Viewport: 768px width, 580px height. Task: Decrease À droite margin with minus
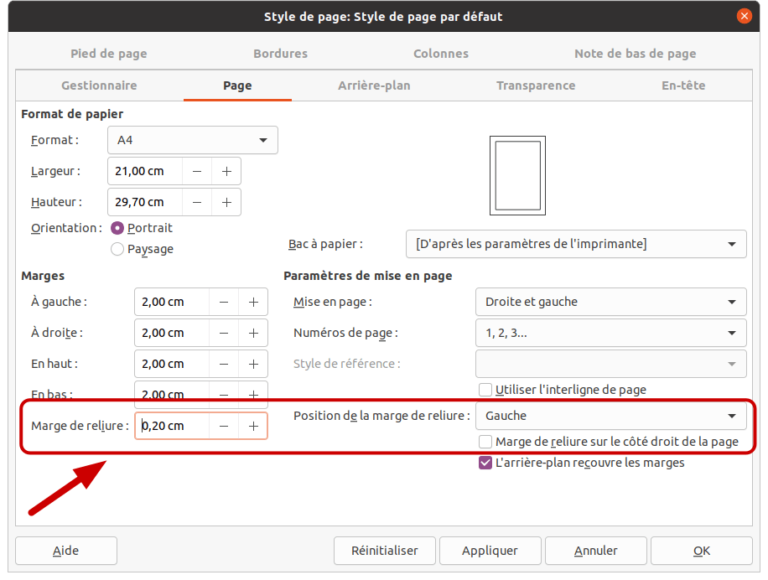coord(224,333)
